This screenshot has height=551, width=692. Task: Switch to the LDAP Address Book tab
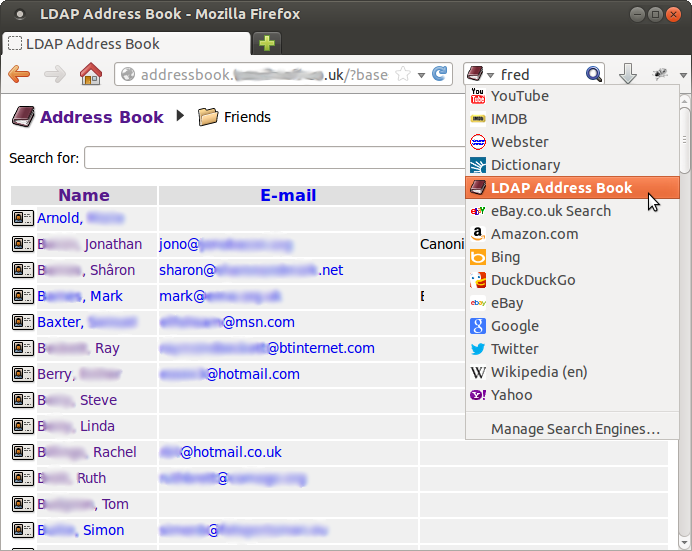coord(126,44)
